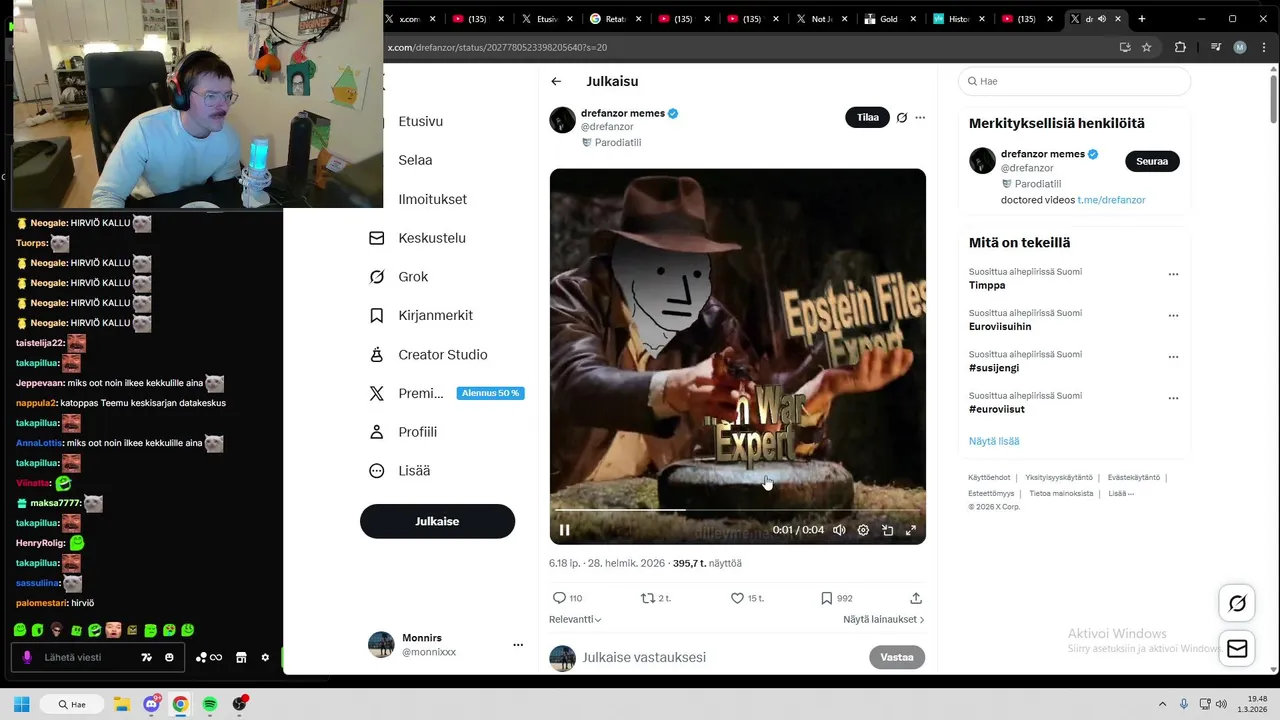This screenshot has height=720, width=1280.
Task: Click the Hae search field on X
Action: (1074, 81)
